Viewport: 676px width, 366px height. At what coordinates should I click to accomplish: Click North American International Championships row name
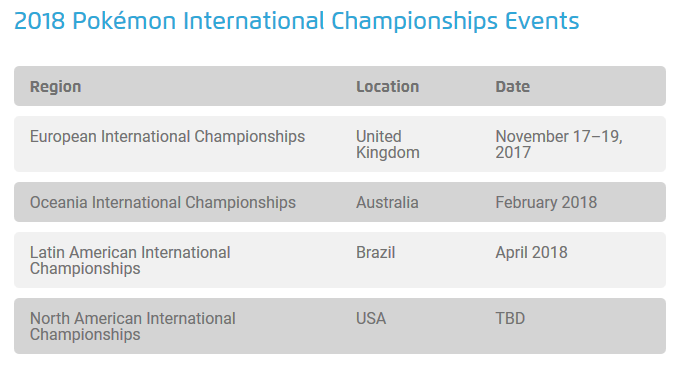(x=132, y=326)
